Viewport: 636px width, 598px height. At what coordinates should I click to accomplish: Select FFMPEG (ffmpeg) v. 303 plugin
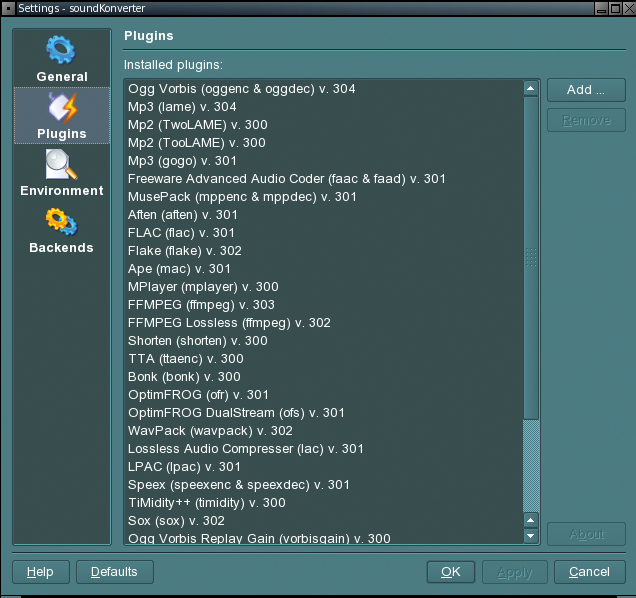point(323,305)
